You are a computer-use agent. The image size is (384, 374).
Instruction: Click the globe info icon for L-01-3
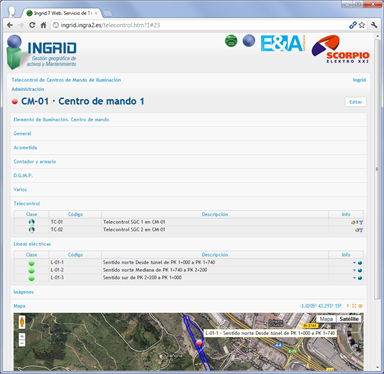click(360, 278)
